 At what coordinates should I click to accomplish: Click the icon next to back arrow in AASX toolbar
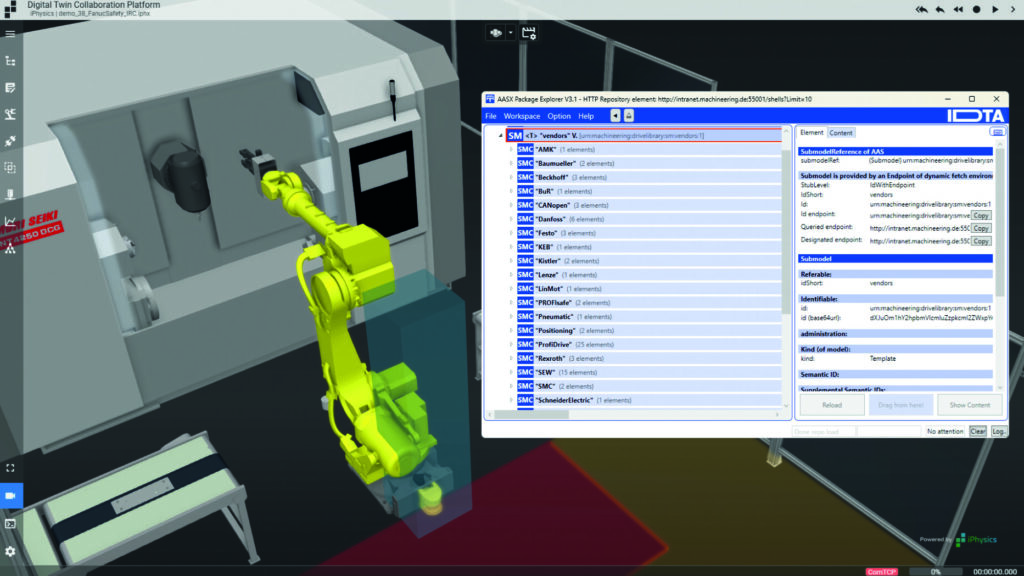tap(629, 116)
